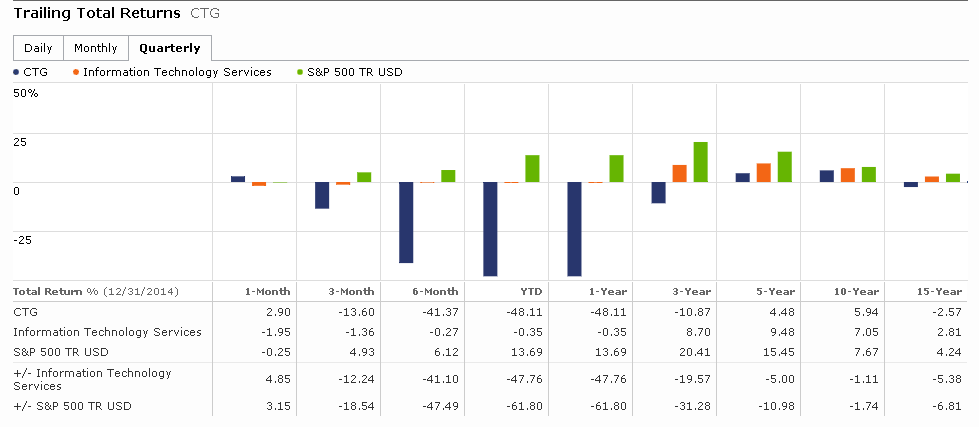Click the CTG 6-Month navy bar

pos(406,222)
